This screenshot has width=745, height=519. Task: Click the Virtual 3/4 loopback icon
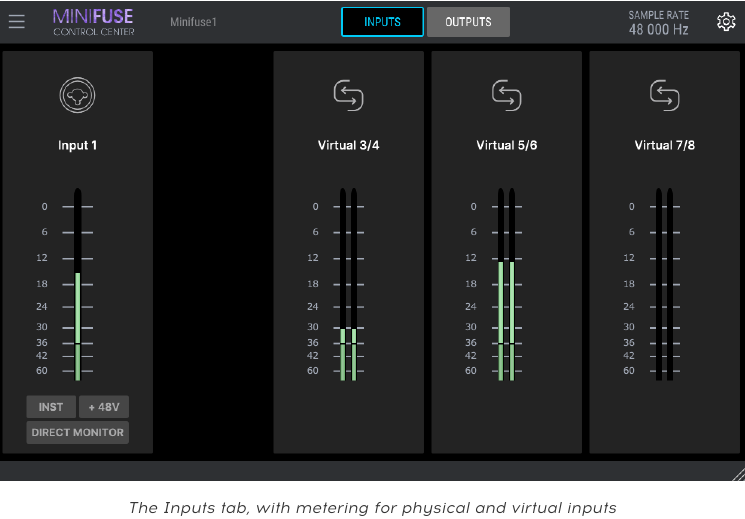pyautogui.click(x=348, y=95)
